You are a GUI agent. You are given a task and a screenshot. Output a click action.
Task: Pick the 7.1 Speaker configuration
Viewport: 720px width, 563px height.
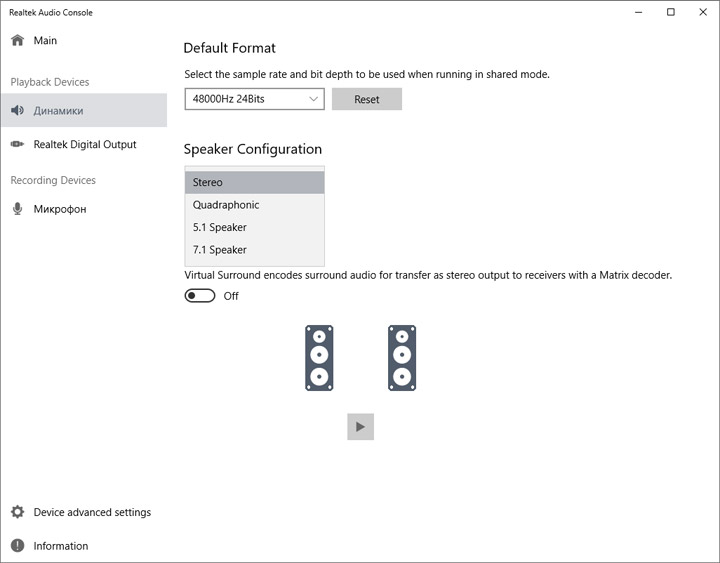point(220,250)
